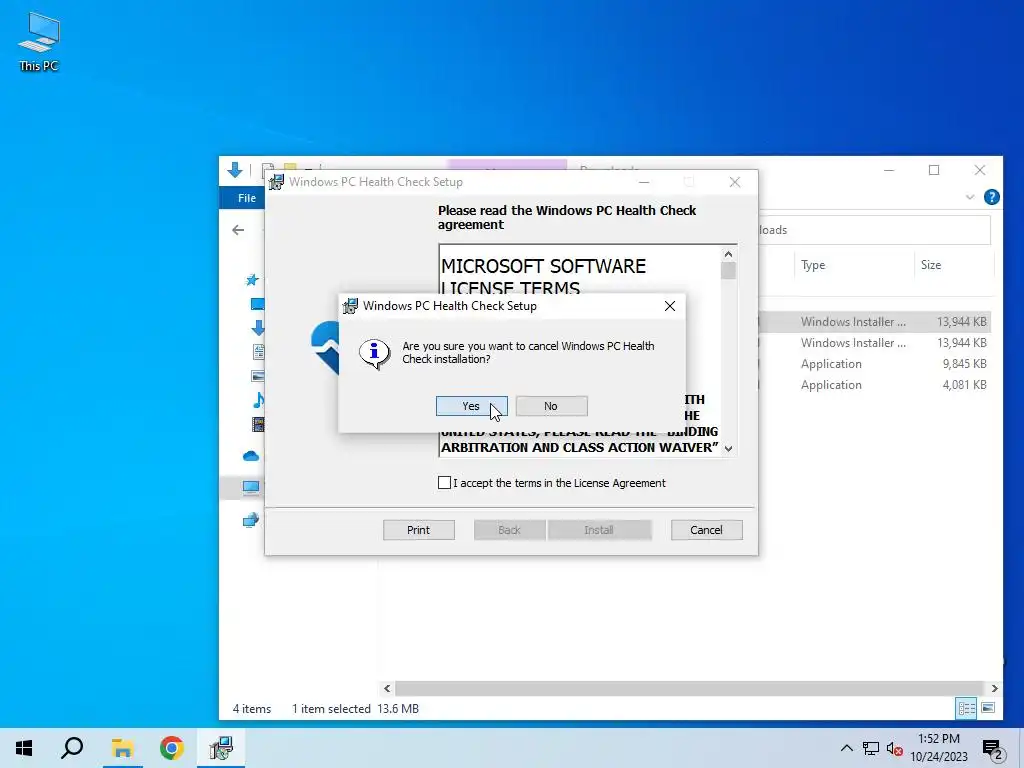1024x768 pixels.
Task: Open Network icon in Explorer sidebar
Action: click(x=251, y=520)
